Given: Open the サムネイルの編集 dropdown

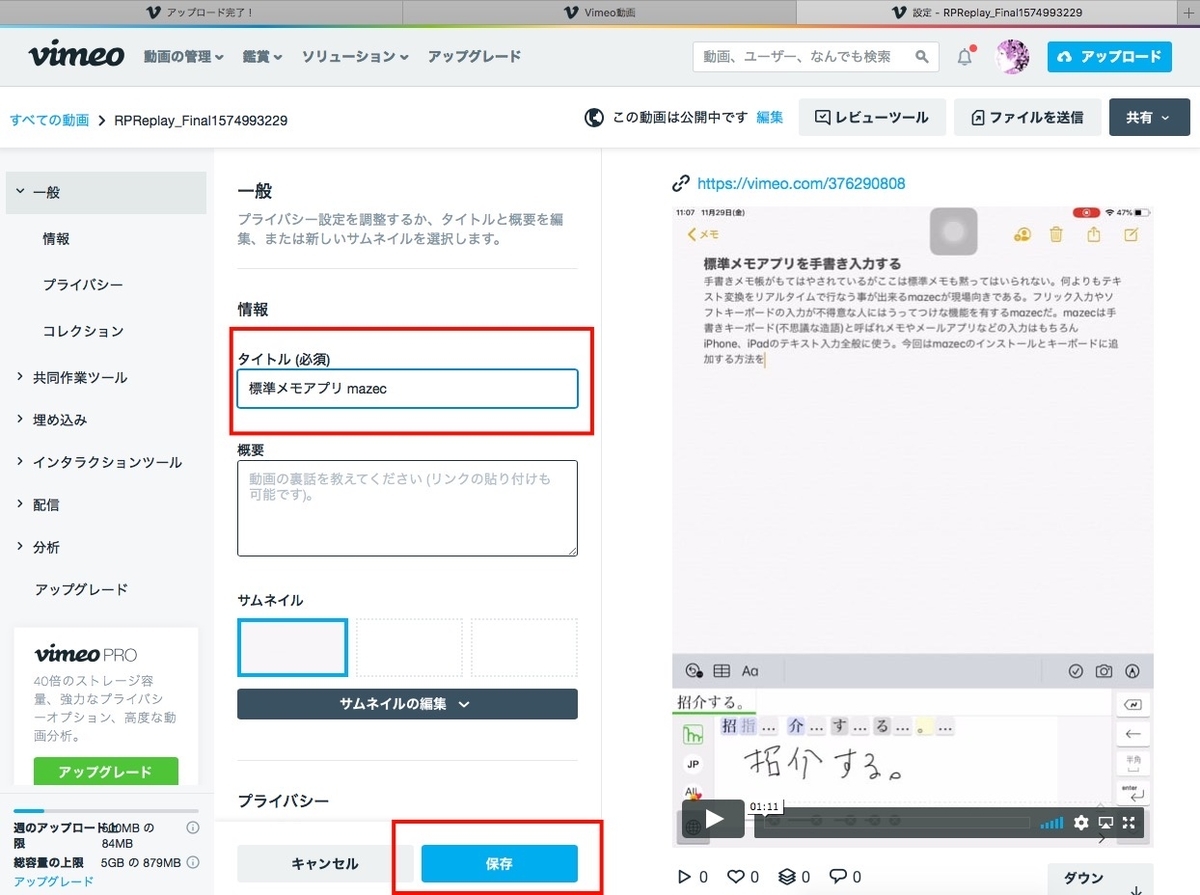Looking at the screenshot, I should 407,704.
